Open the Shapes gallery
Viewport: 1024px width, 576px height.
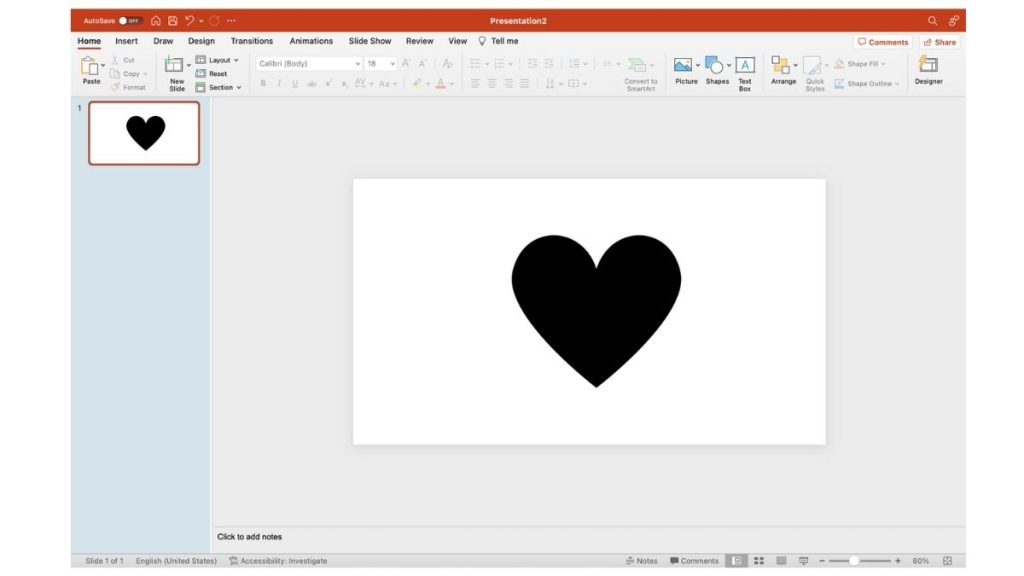click(x=717, y=71)
